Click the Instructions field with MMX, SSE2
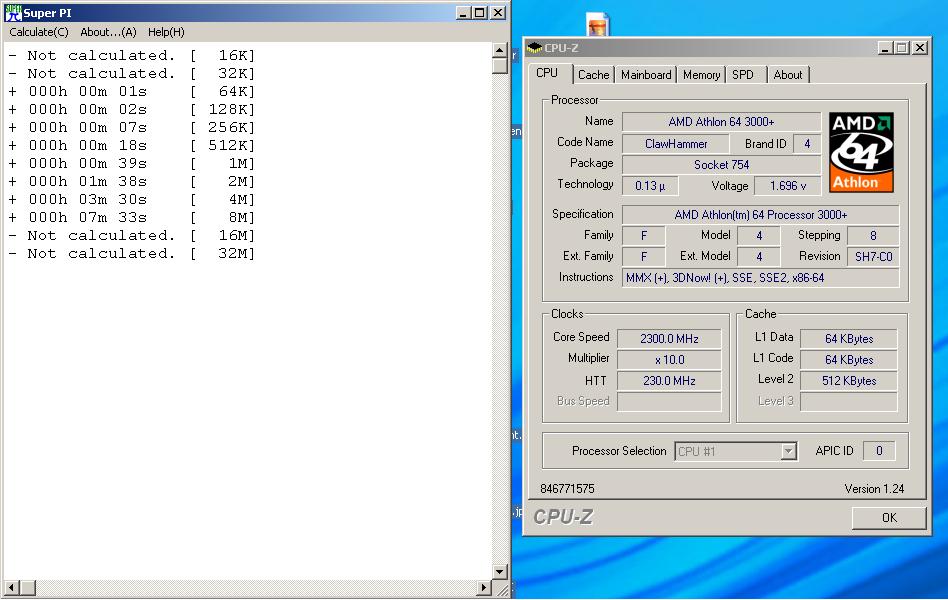The width and height of the screenshot is (948, 600). coord(761,278)
